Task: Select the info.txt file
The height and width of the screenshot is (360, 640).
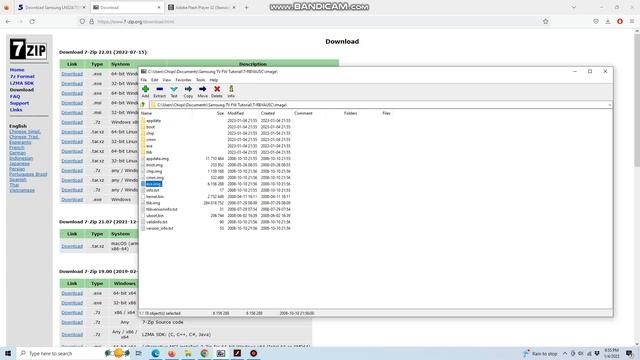Action: click(x=153, y=190)
